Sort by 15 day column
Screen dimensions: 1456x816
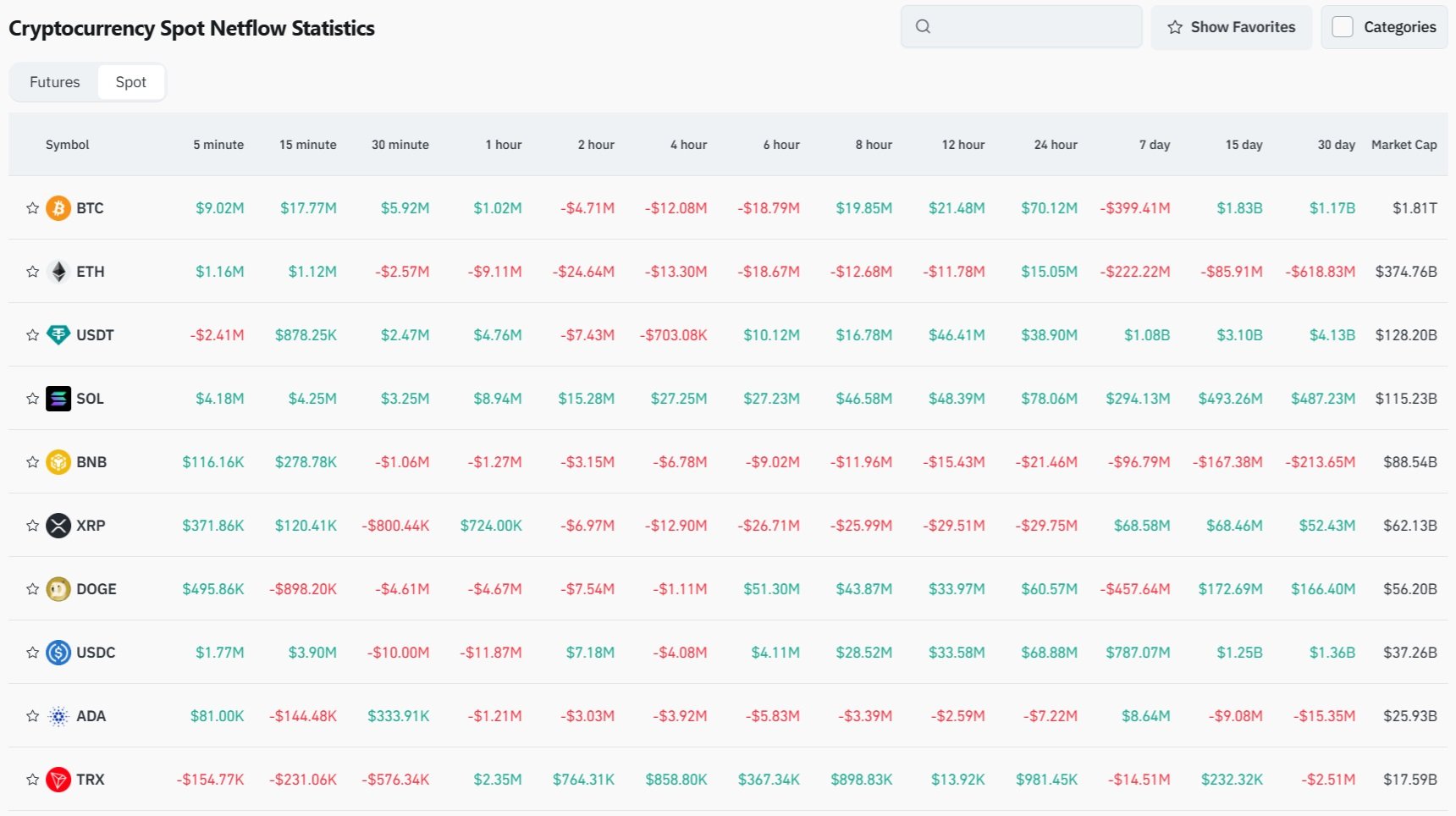point(1244,145)
